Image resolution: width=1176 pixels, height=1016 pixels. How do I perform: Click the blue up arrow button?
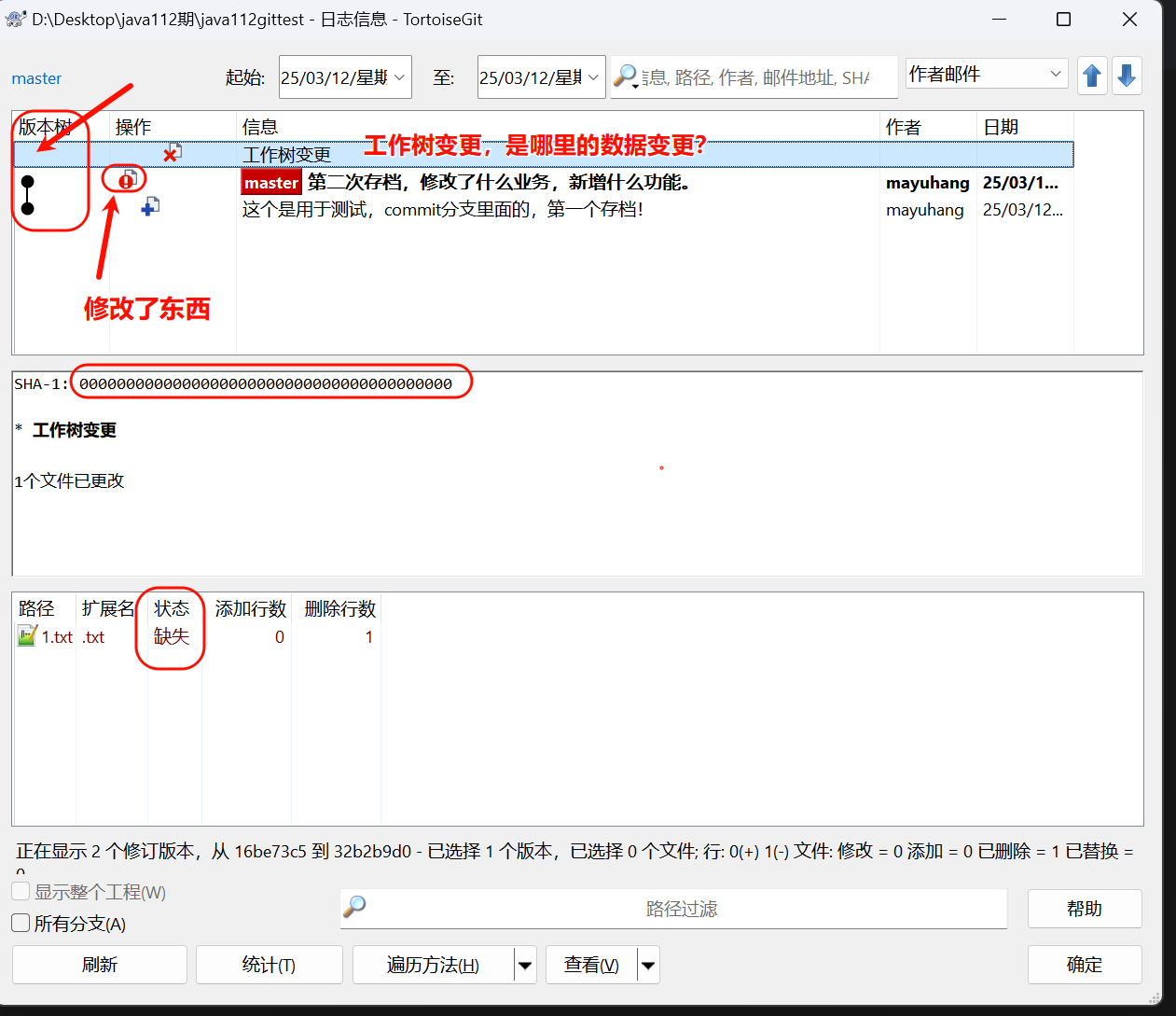pyautogui.click(x=1092, y=76)
